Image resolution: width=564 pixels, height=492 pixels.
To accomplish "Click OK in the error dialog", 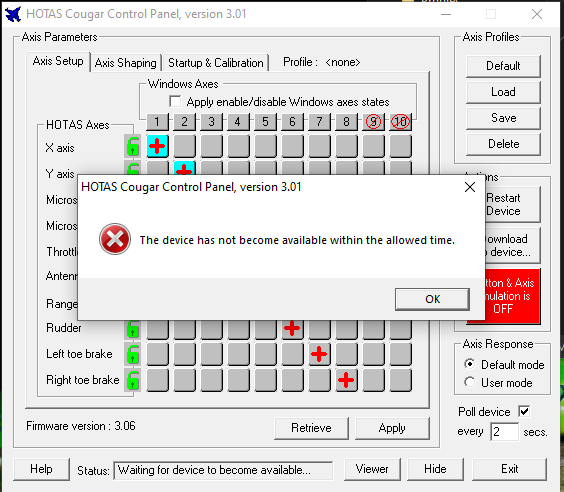I will pos(432,299).
